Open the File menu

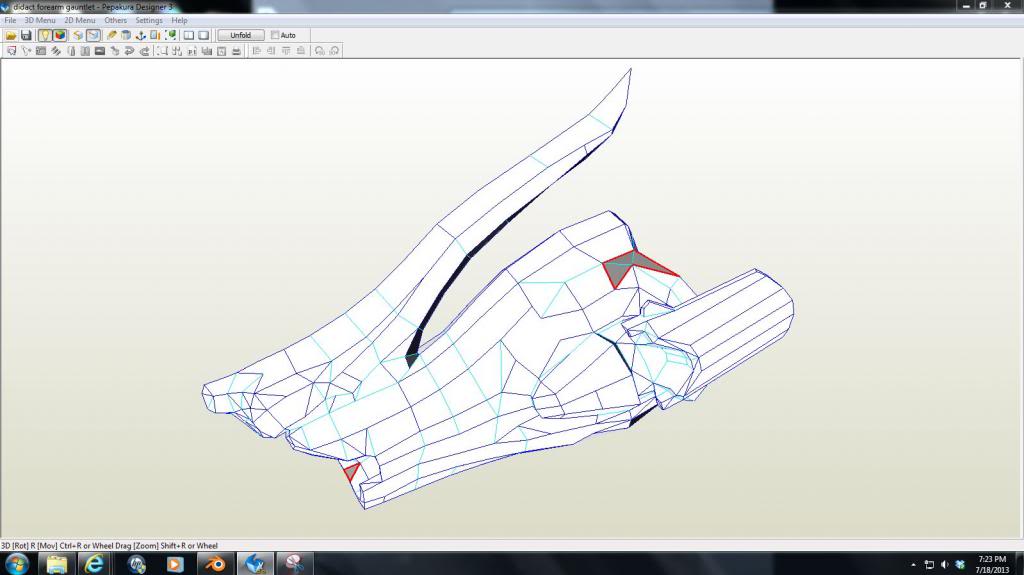click(10, 20)
